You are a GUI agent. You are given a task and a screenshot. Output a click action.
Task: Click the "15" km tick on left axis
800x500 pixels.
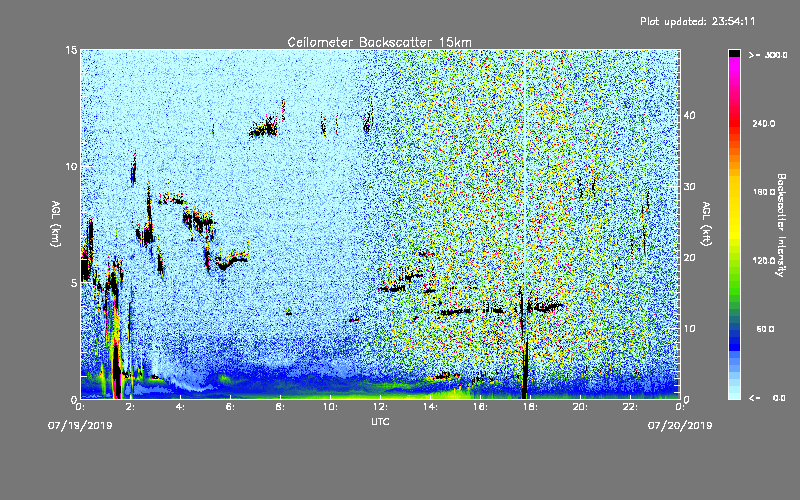[71, 50]
